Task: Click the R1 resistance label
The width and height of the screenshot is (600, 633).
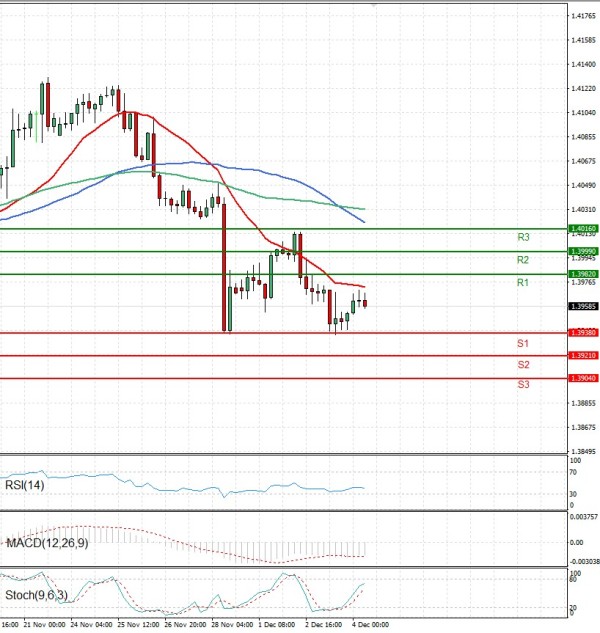Action: 523,284
